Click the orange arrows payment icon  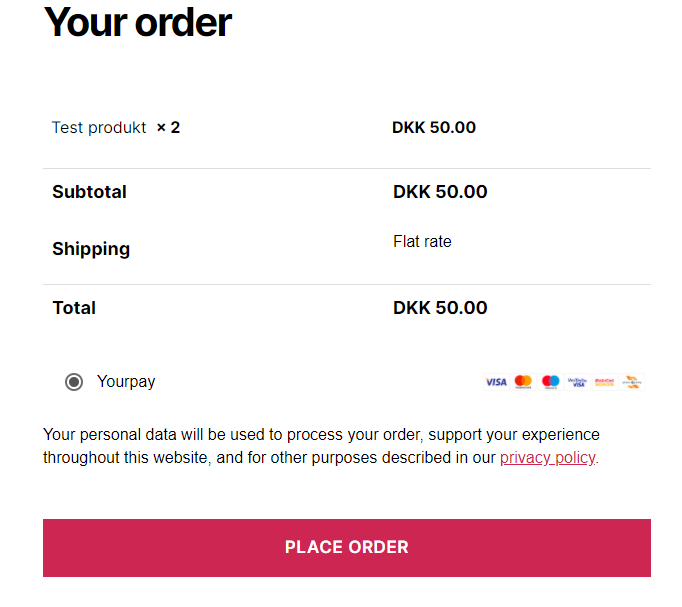[632, 382]
